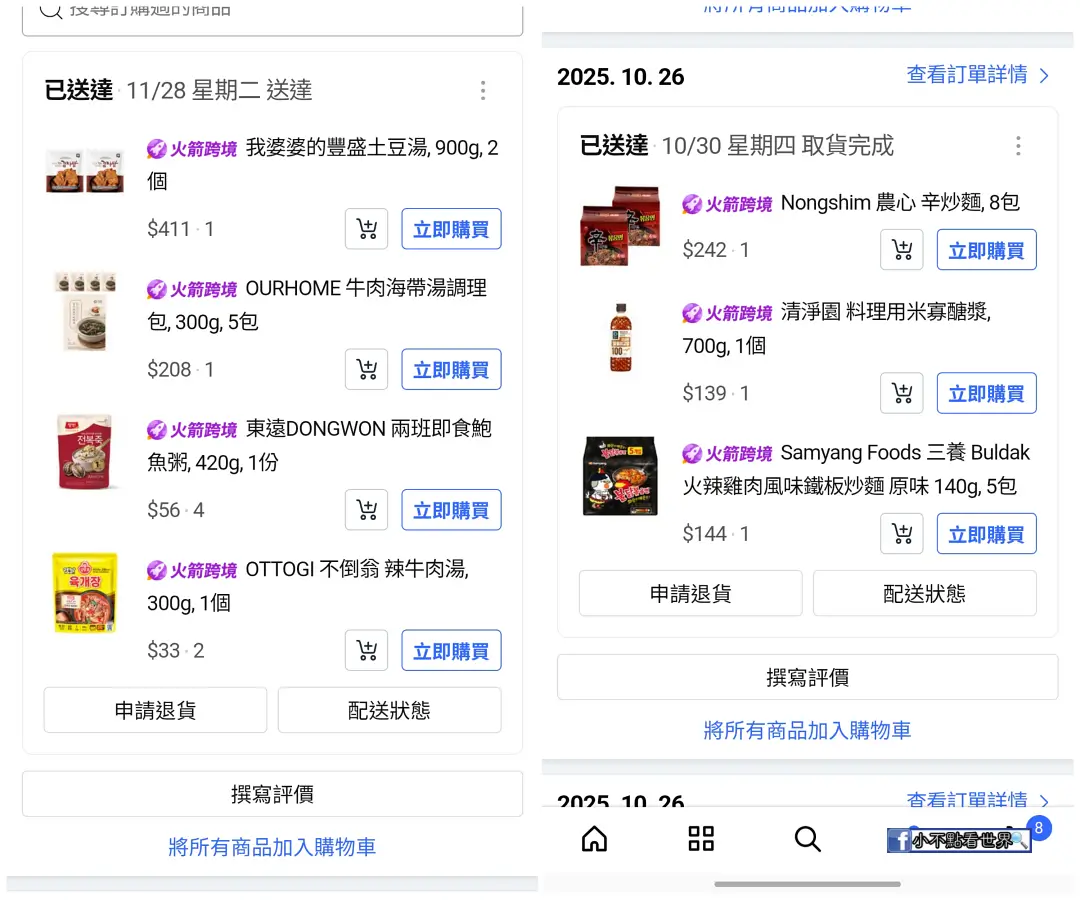Screen dimensions: 1080x900
Task: Add OTTOGI 辣牛肉湯 to cart
Action: click(366, 650)
